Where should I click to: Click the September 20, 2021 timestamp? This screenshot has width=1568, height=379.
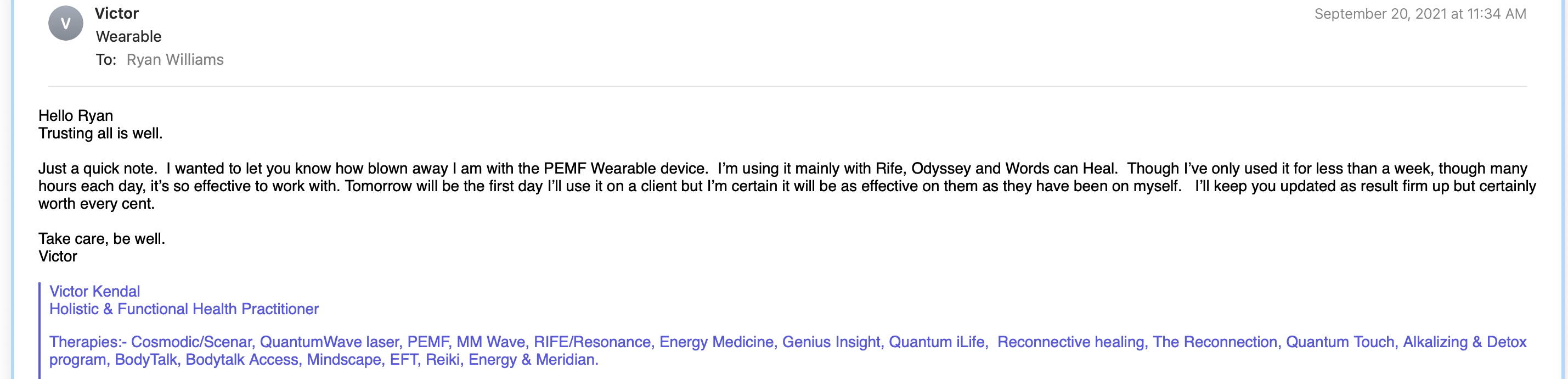pyautogui.click(x=1420, y=14)
